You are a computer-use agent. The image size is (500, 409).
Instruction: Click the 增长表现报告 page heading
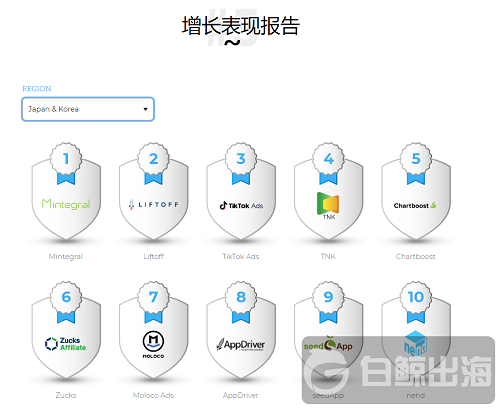(x=241, y=26)
